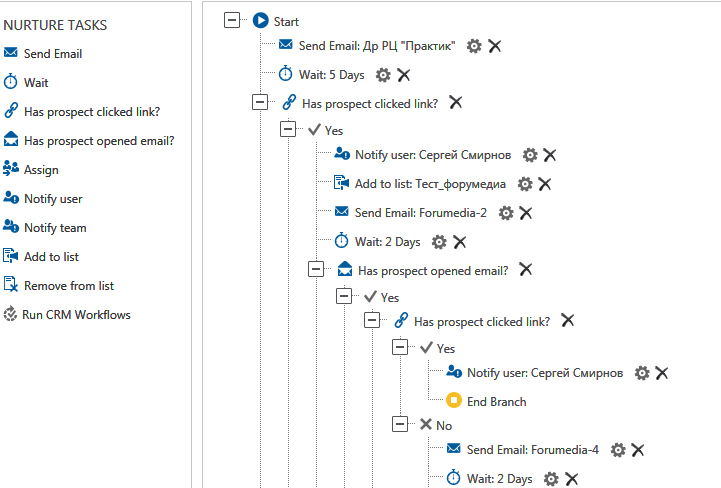Open settings for Add to list: Тест_форумедиа
Screen dimensions: 721x488
(525, 184)
